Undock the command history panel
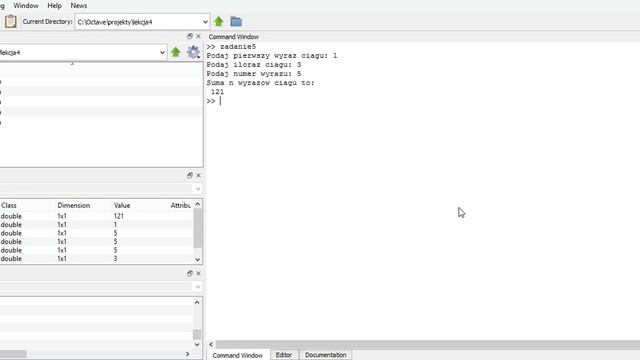640x360 pixels. tap(190, 273)
